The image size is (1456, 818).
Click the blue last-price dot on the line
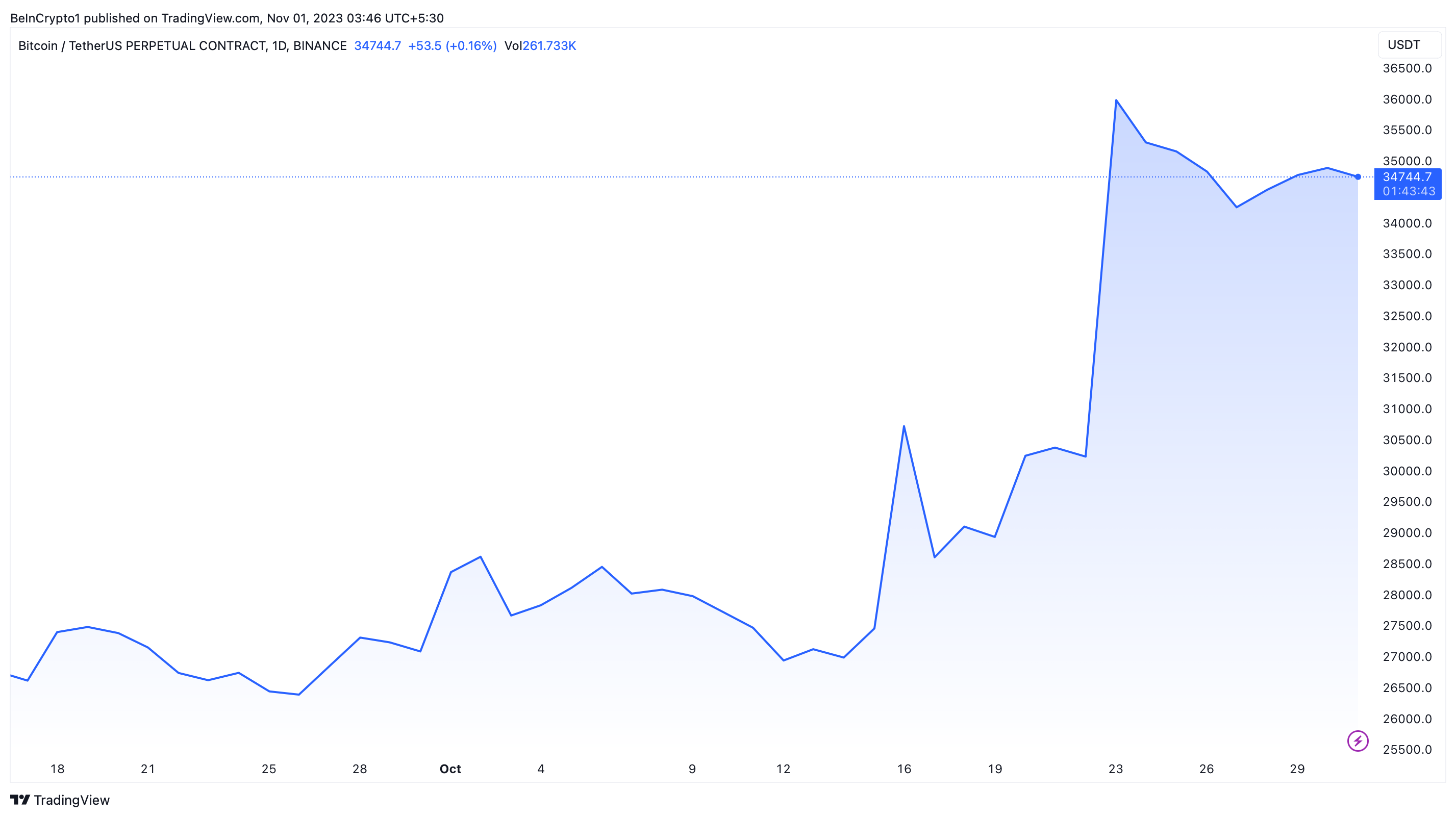point(1358,177)
